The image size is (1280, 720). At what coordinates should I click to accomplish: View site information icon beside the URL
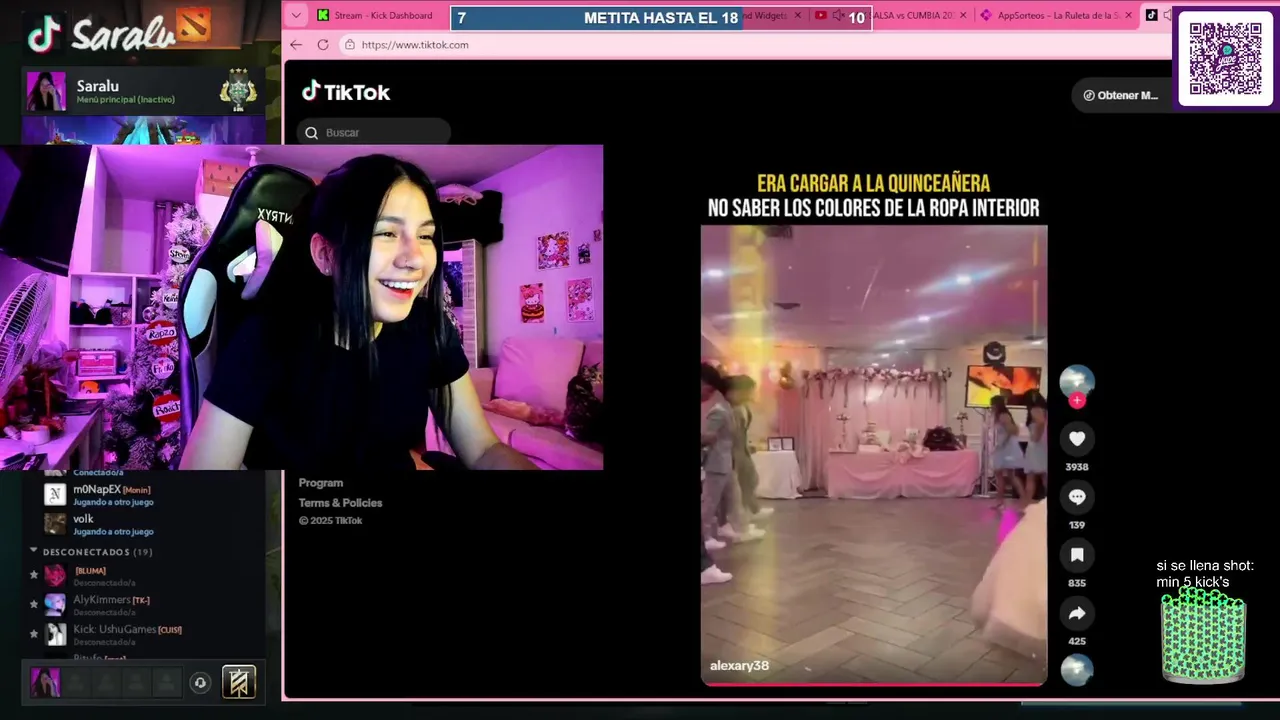point(349,45)
